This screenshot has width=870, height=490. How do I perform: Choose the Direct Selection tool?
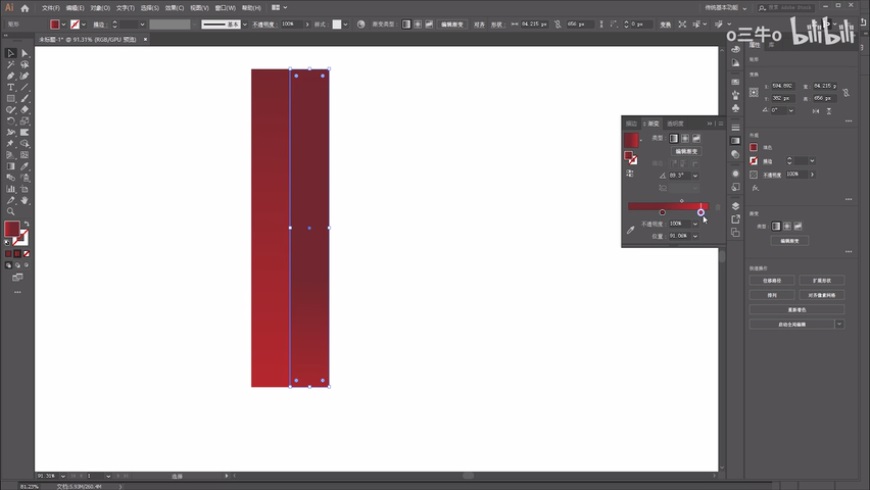point(25,53)
